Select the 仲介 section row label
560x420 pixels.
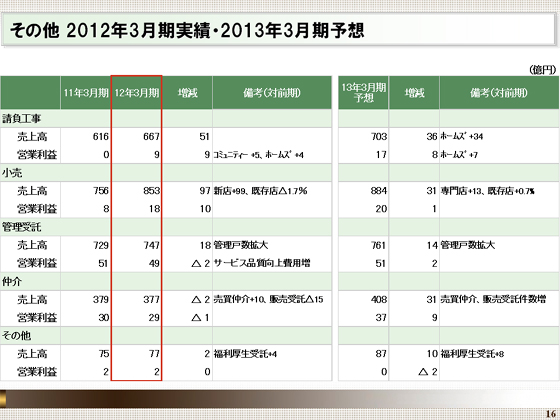[12, 281]
